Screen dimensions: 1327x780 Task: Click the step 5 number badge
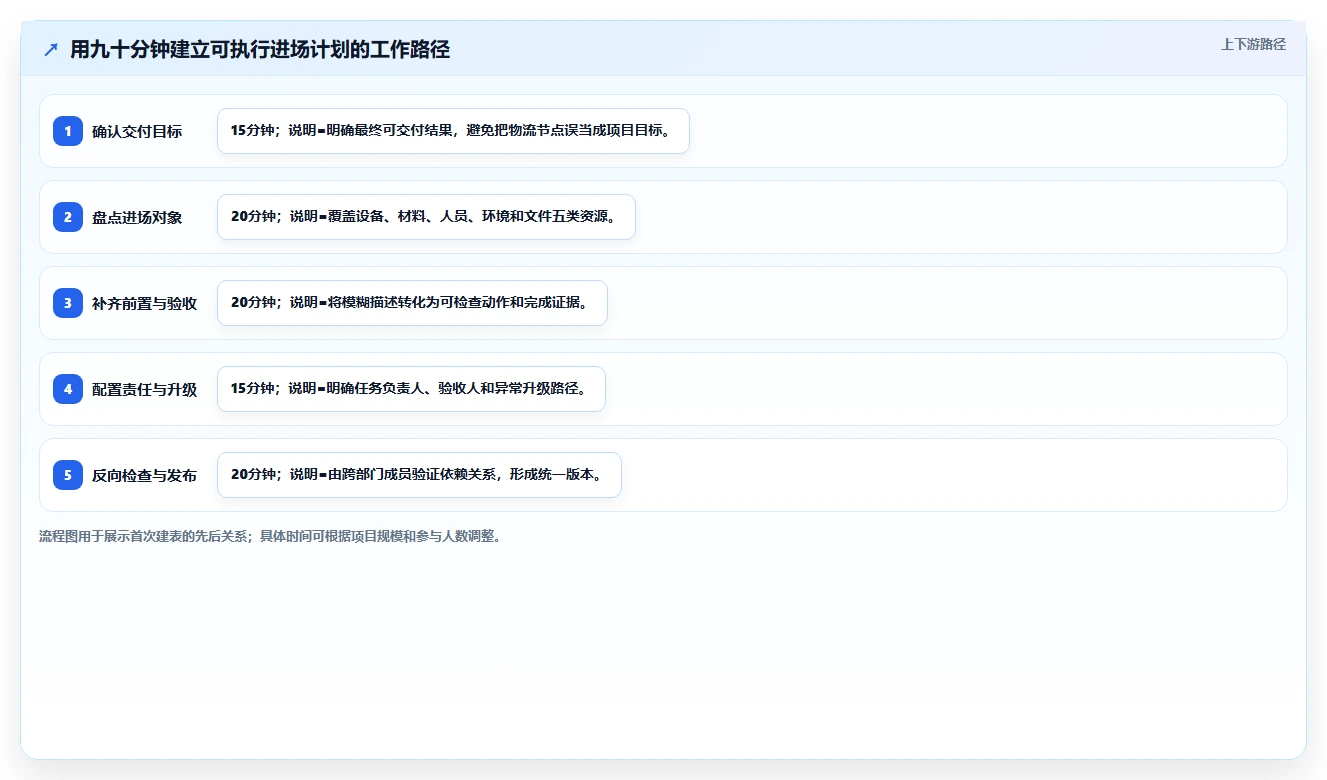coord(68,475)
